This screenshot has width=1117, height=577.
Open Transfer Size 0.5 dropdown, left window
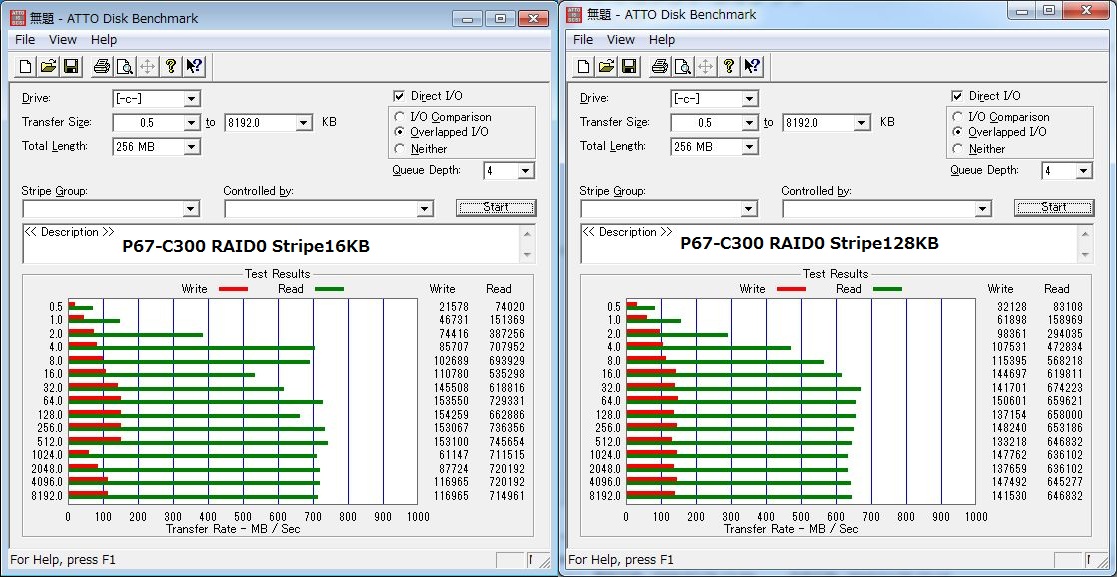[x=192, y=123]
